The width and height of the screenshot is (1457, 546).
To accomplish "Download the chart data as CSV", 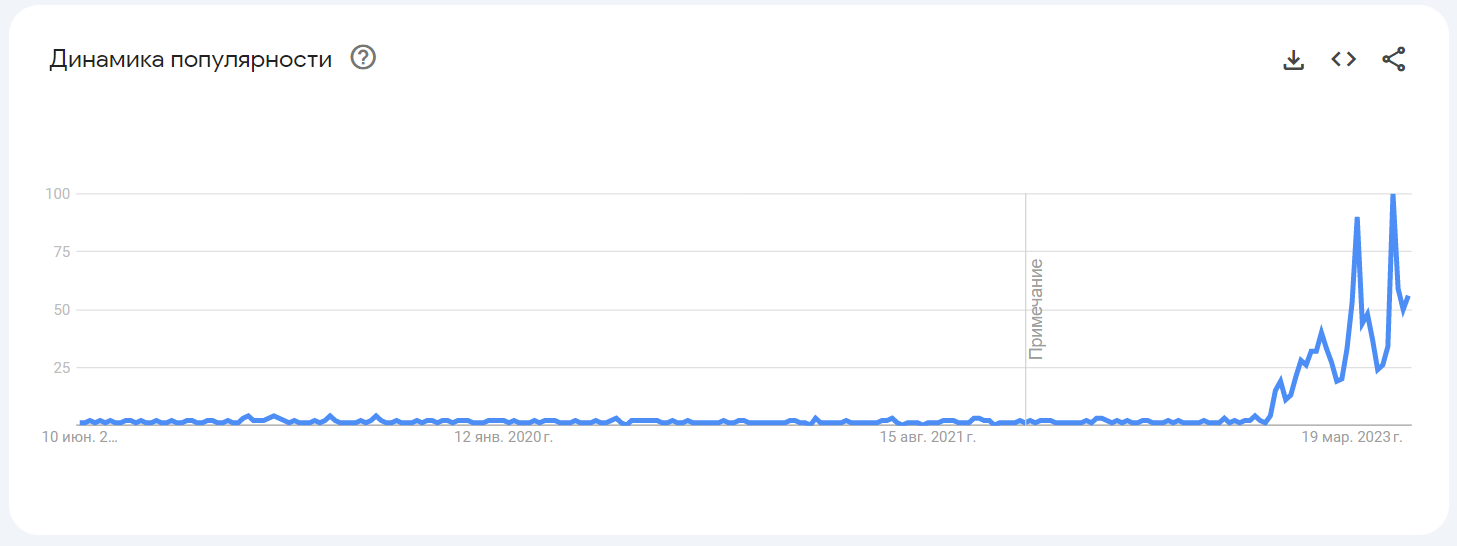I will [1293, 60].
